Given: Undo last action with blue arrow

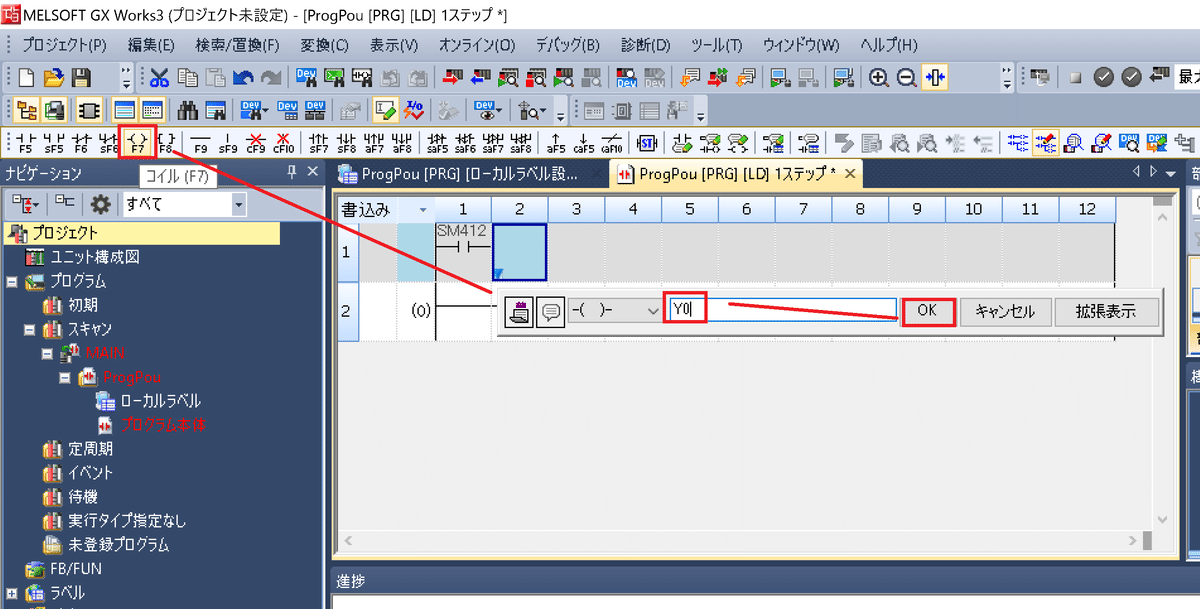Looking at the screenshot, I should [243, 77].
